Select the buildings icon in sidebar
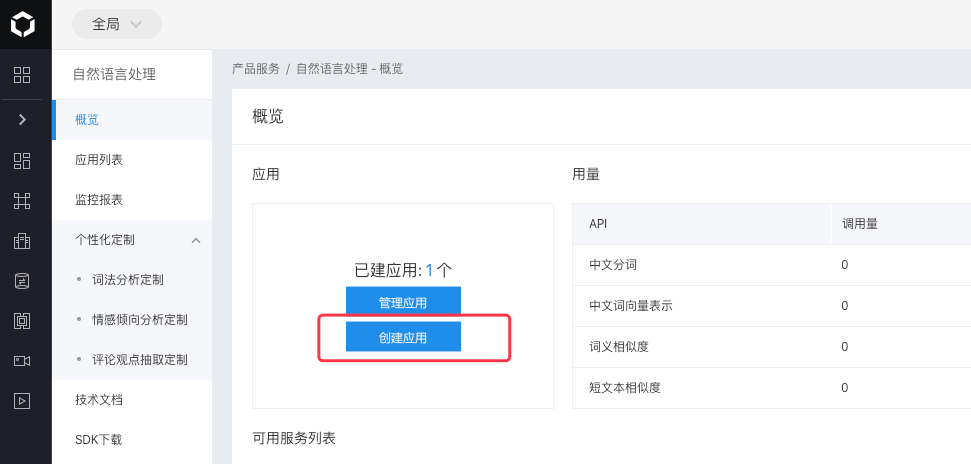This screenshot has width=971, height=464. 22,241
